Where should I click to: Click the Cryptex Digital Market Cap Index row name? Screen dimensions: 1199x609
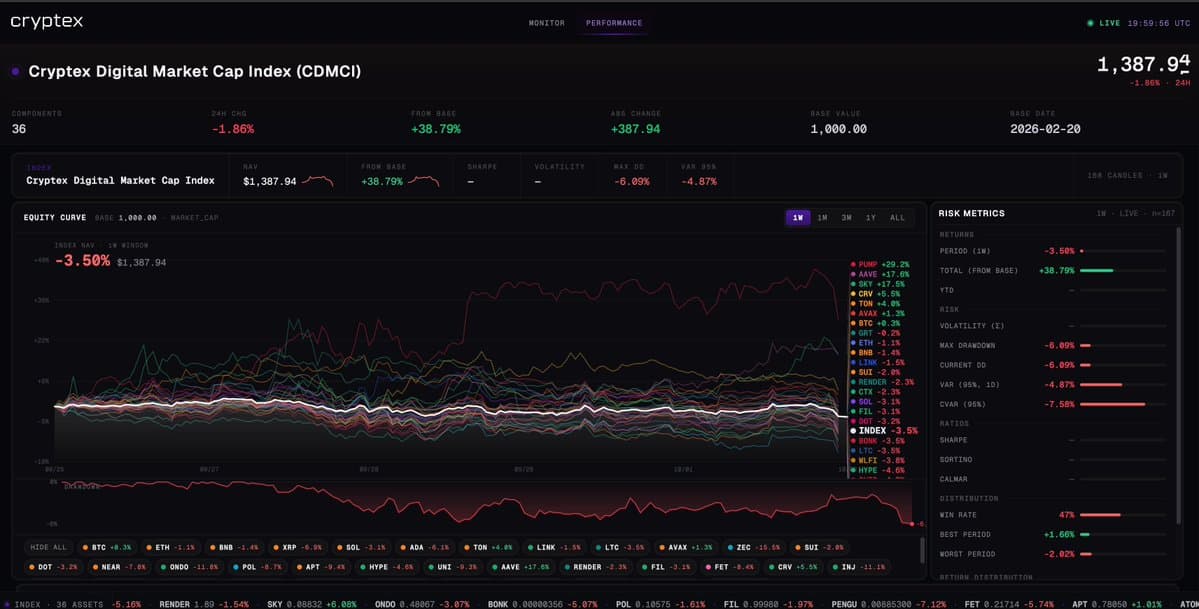coord(120,181)
